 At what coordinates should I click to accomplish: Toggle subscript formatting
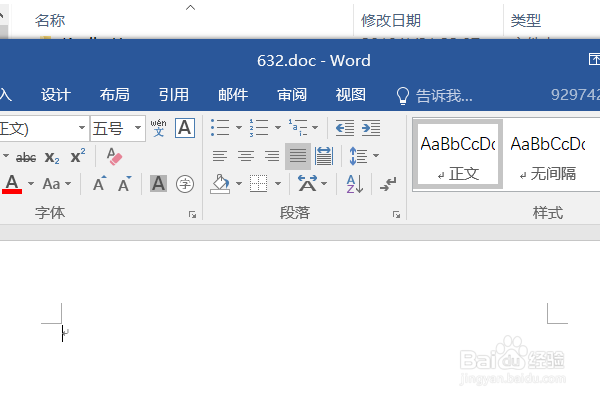coord(52,157)
